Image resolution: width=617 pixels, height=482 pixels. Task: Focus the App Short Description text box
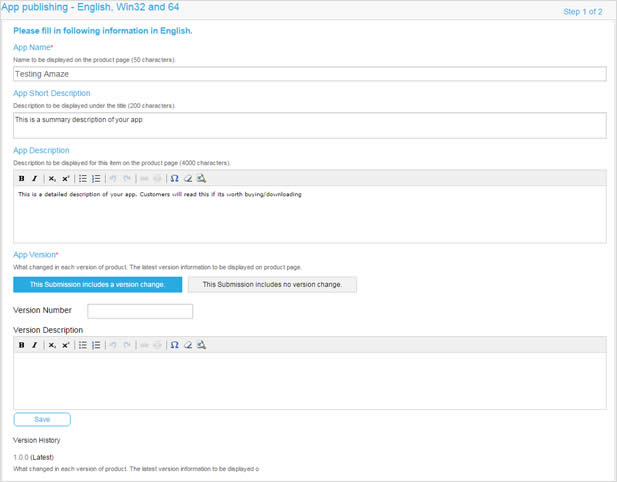coord(309,124)
